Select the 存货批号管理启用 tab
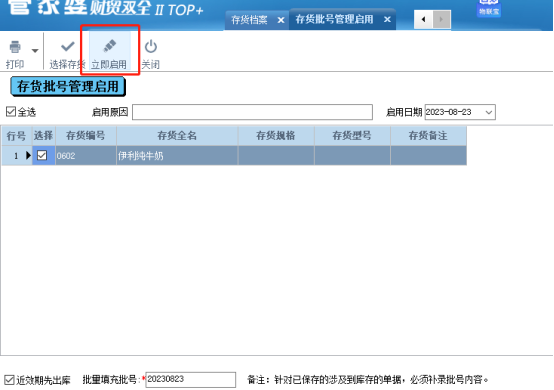The image size is (554, 390). [x=334, y=19]
